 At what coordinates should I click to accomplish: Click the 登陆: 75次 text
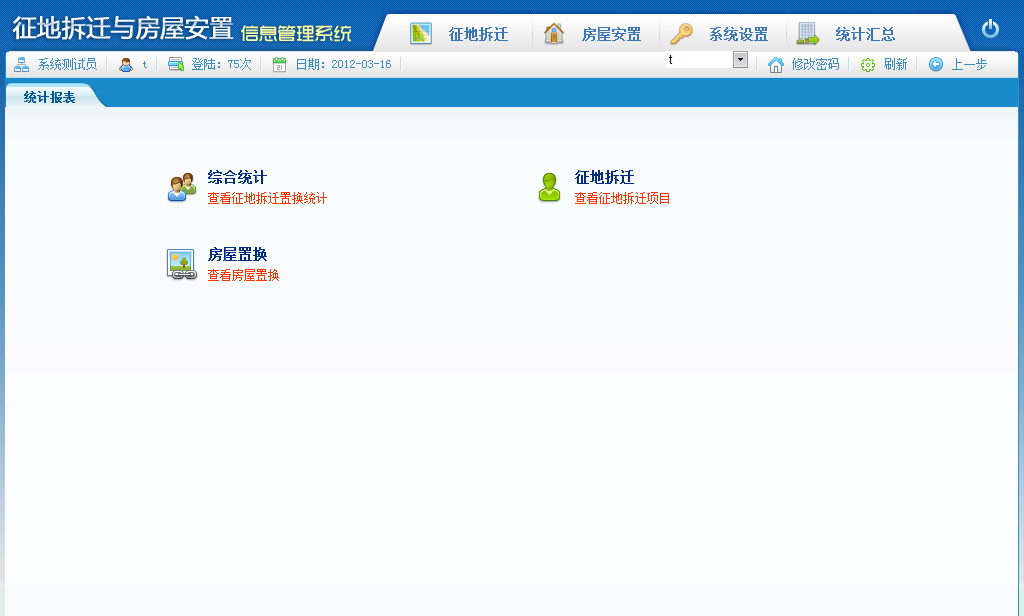[221, 64]
